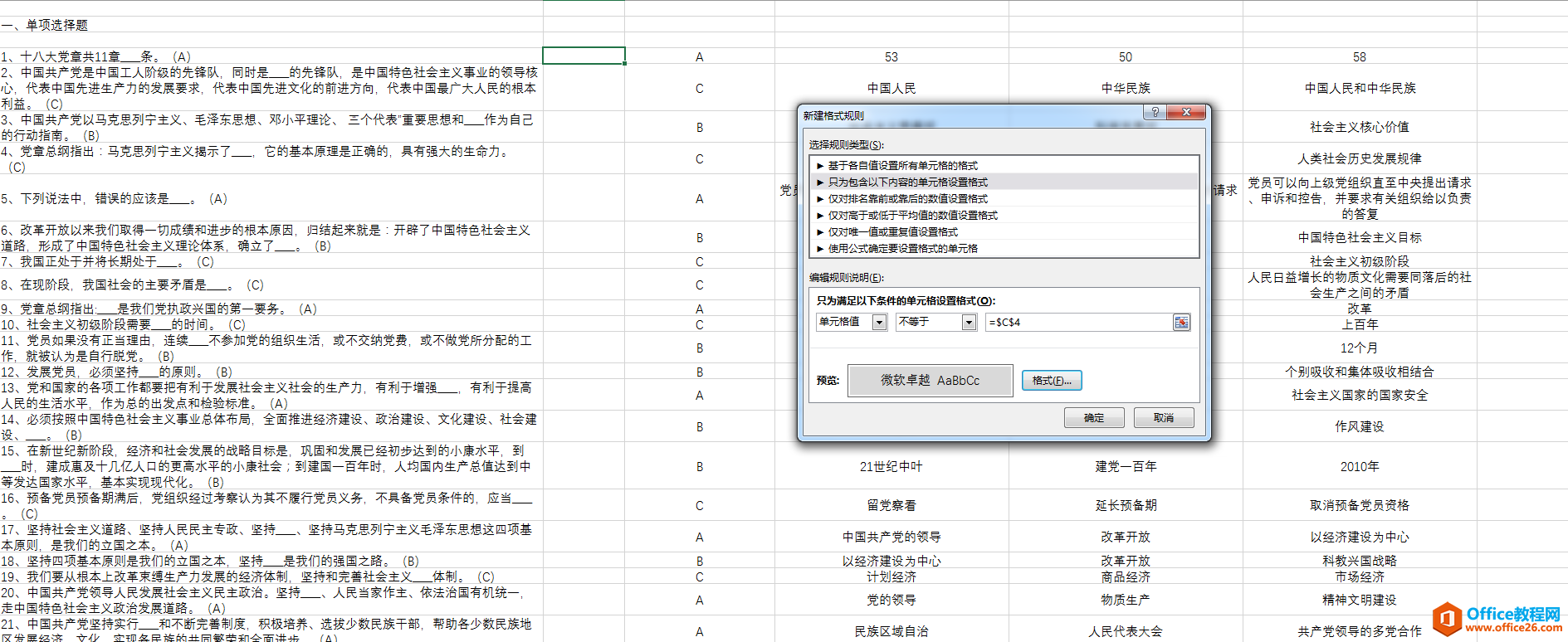Select rule type 基于各自值设置所有单元格的格式
Viewport: 1568px width, 642px height.
tap(1004, 166)
